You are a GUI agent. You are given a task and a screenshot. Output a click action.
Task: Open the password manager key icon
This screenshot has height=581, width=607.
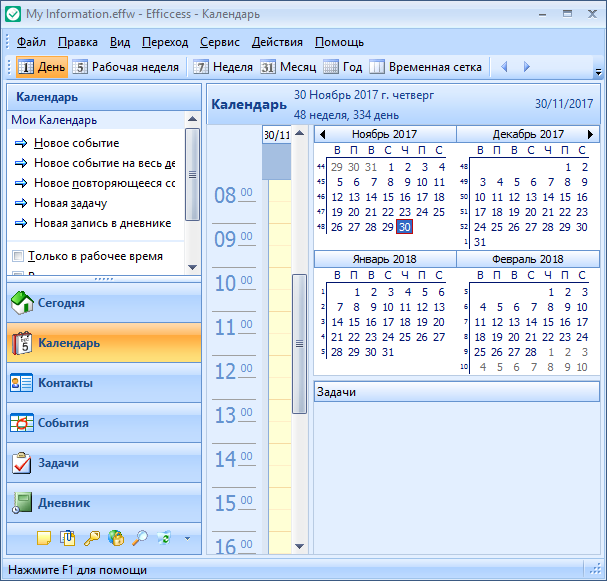92,538
